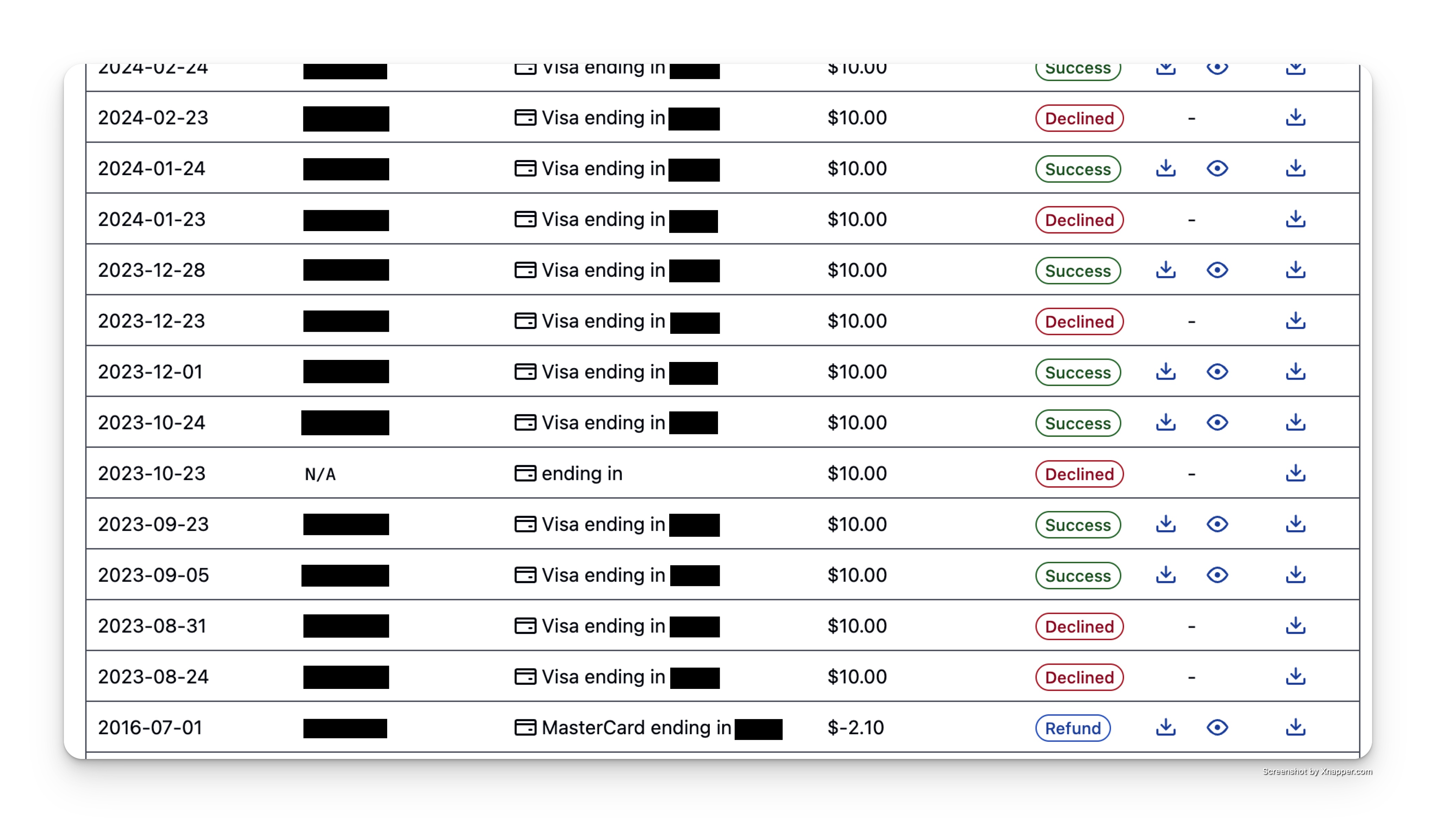Click the card icon in 2023-10-23 row
This screenshot has height=840, width=1436.
coord(525,473)
